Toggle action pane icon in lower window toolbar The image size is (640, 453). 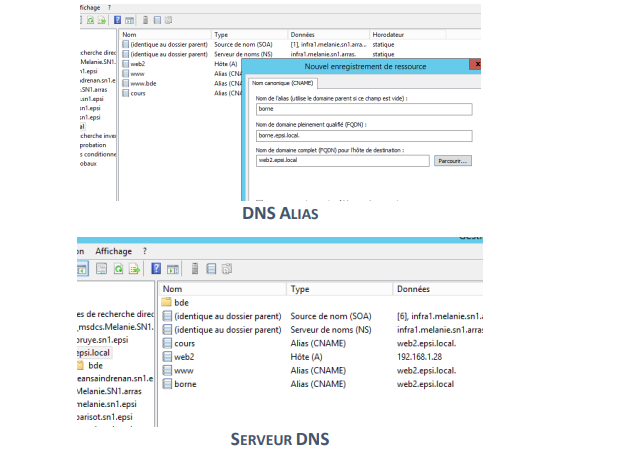[173, 269]
